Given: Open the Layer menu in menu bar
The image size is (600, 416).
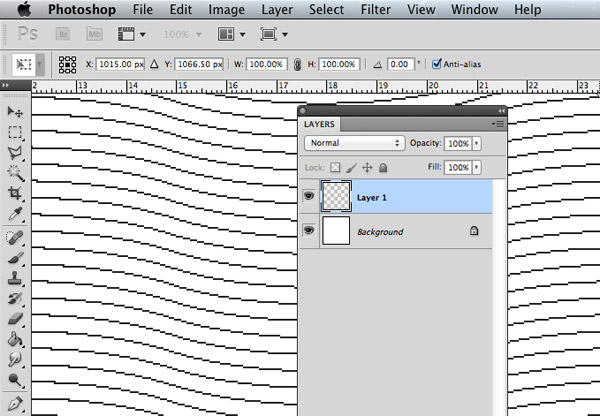Looking at the screenshot, I should pyautogui.click(x=277, y=10).
